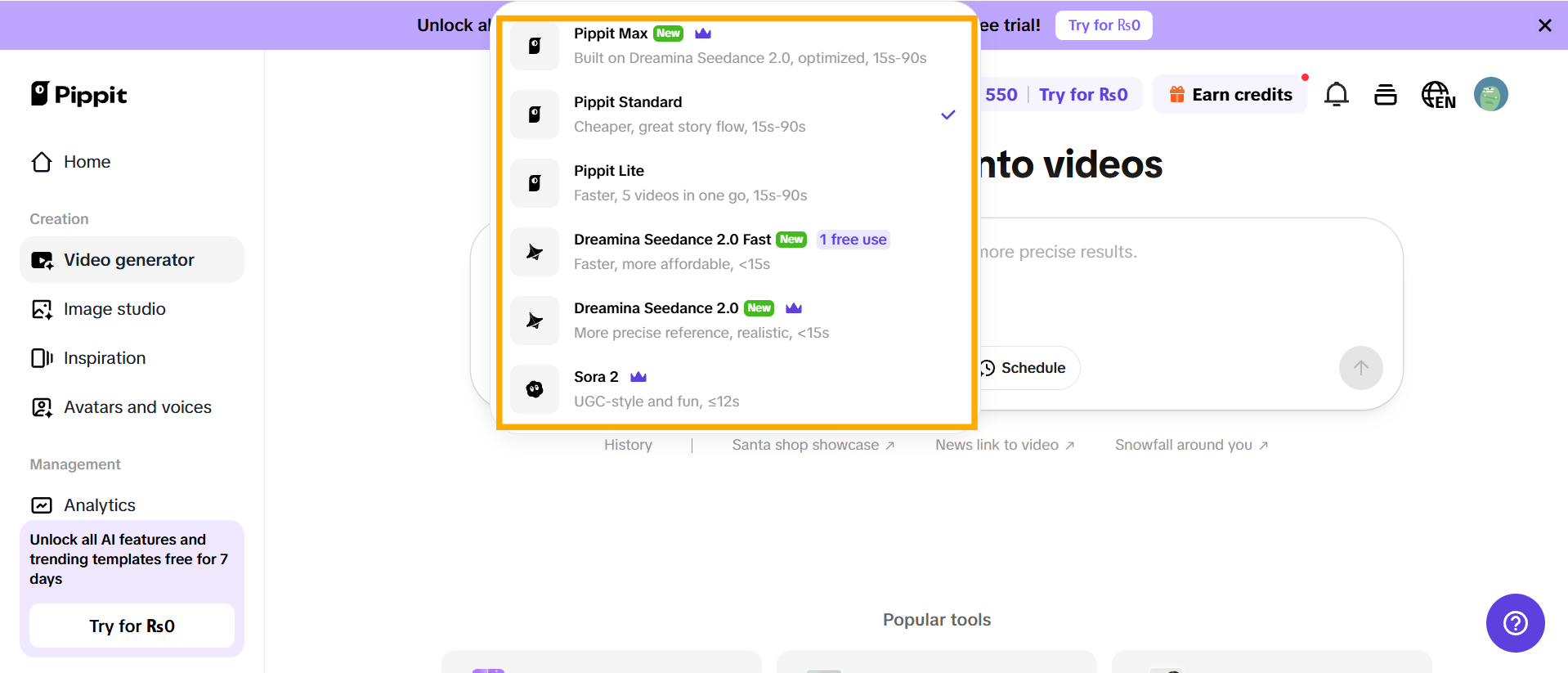Click the Pippit logo
This screenshot has width=1568, height=673.
coord(78,95)
